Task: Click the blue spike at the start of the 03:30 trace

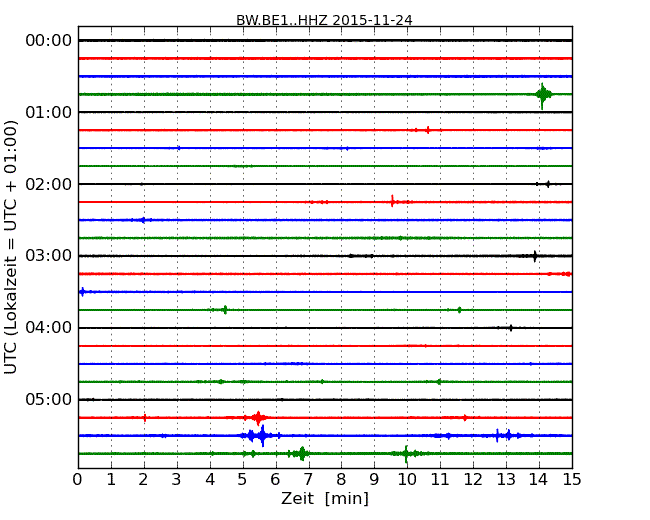Action: pos(82,292)
